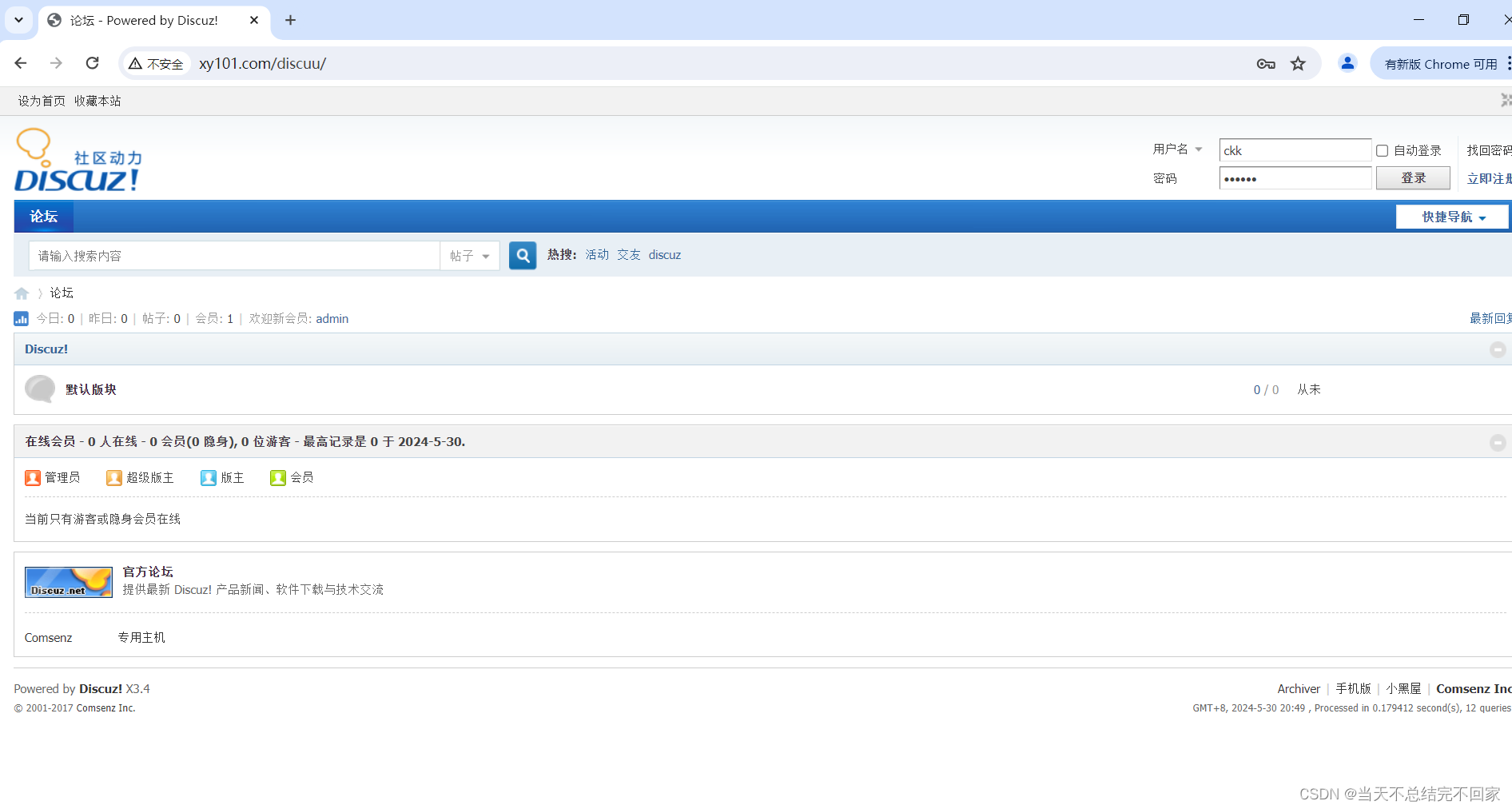This screenshot has width=1512, height=809.
Task: Click the Comsenz friend link
Action: click(48, 638)
